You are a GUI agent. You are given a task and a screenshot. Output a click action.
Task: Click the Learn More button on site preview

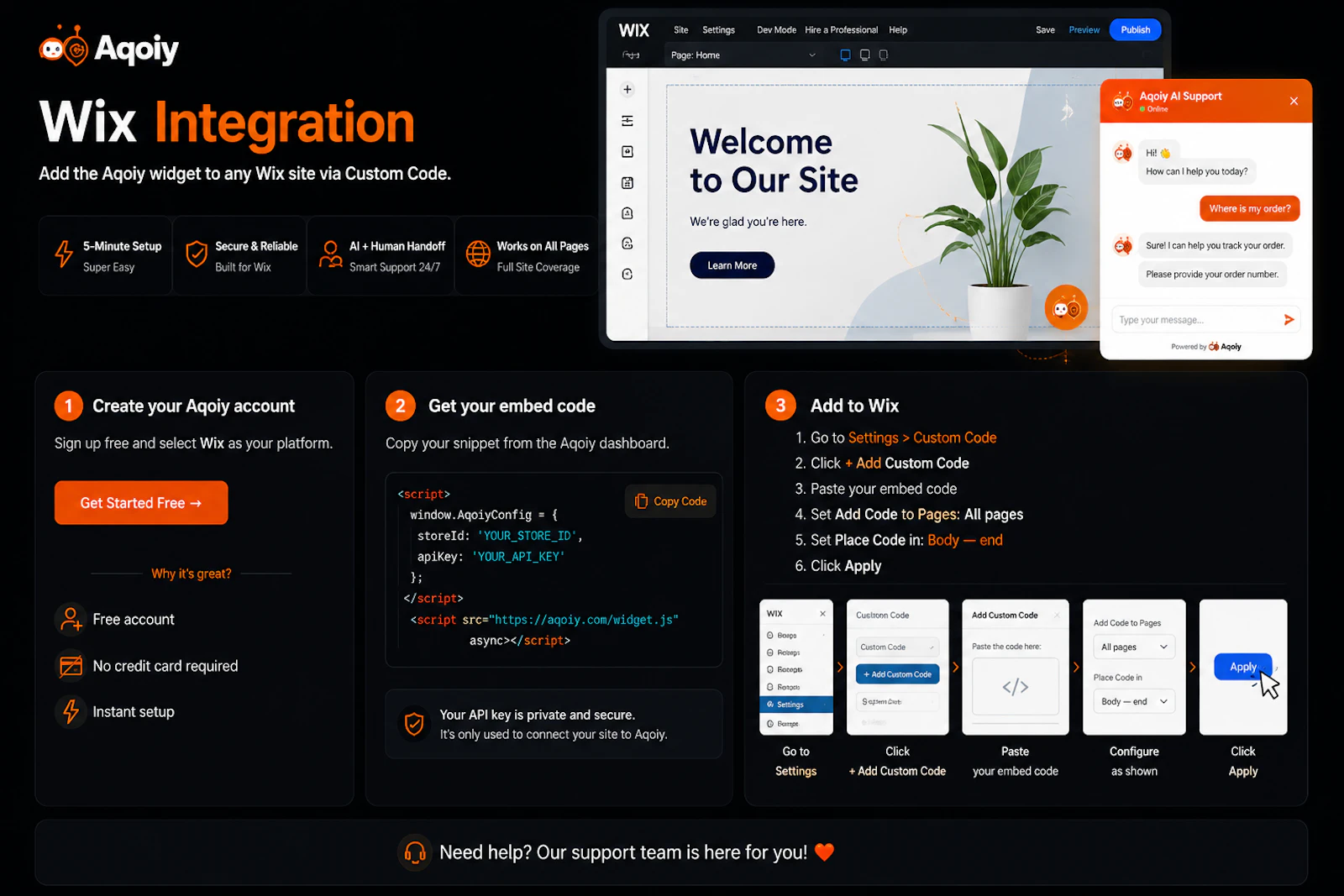pyautogui.click(x=732, y=265)
